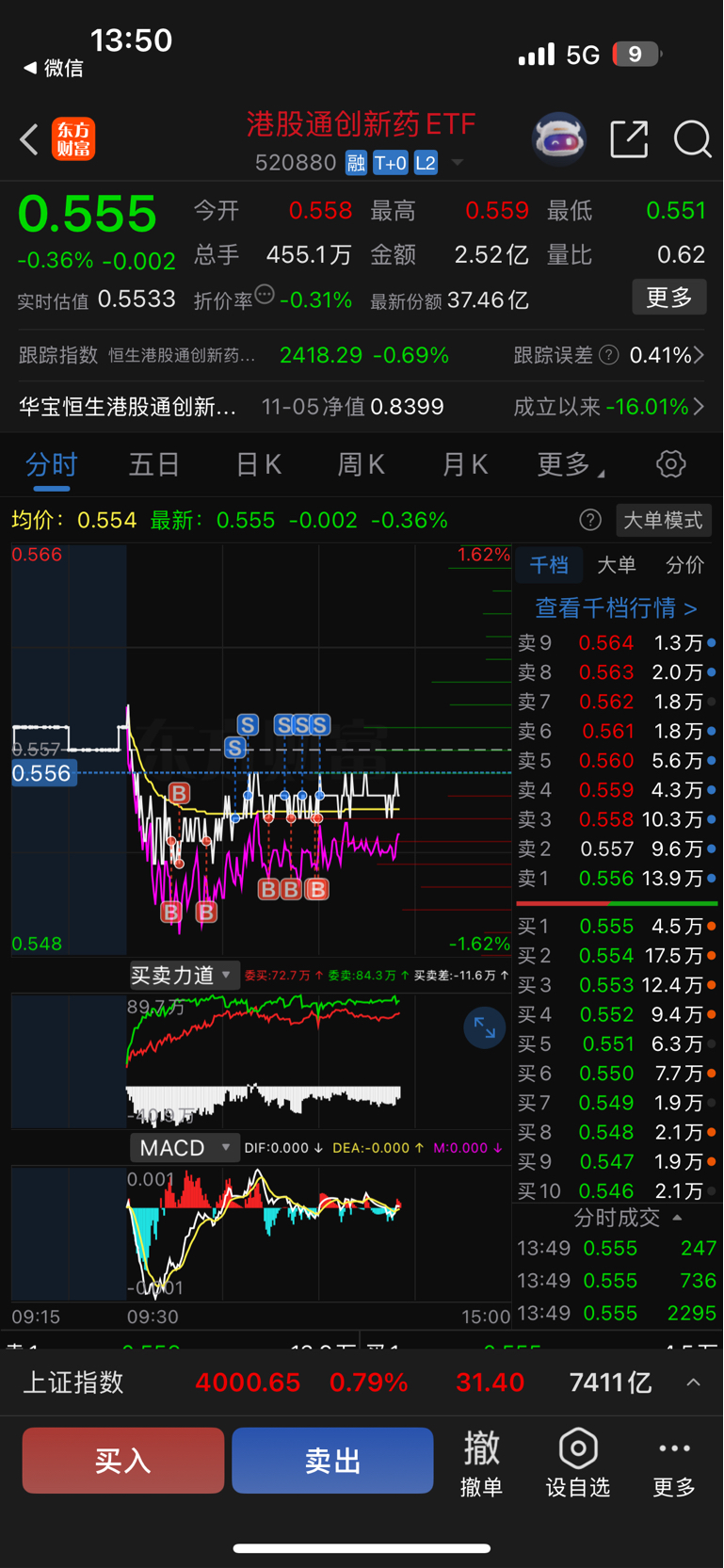
Task: Tap blue dot beside 卖3 row
Action: point(712,820)
